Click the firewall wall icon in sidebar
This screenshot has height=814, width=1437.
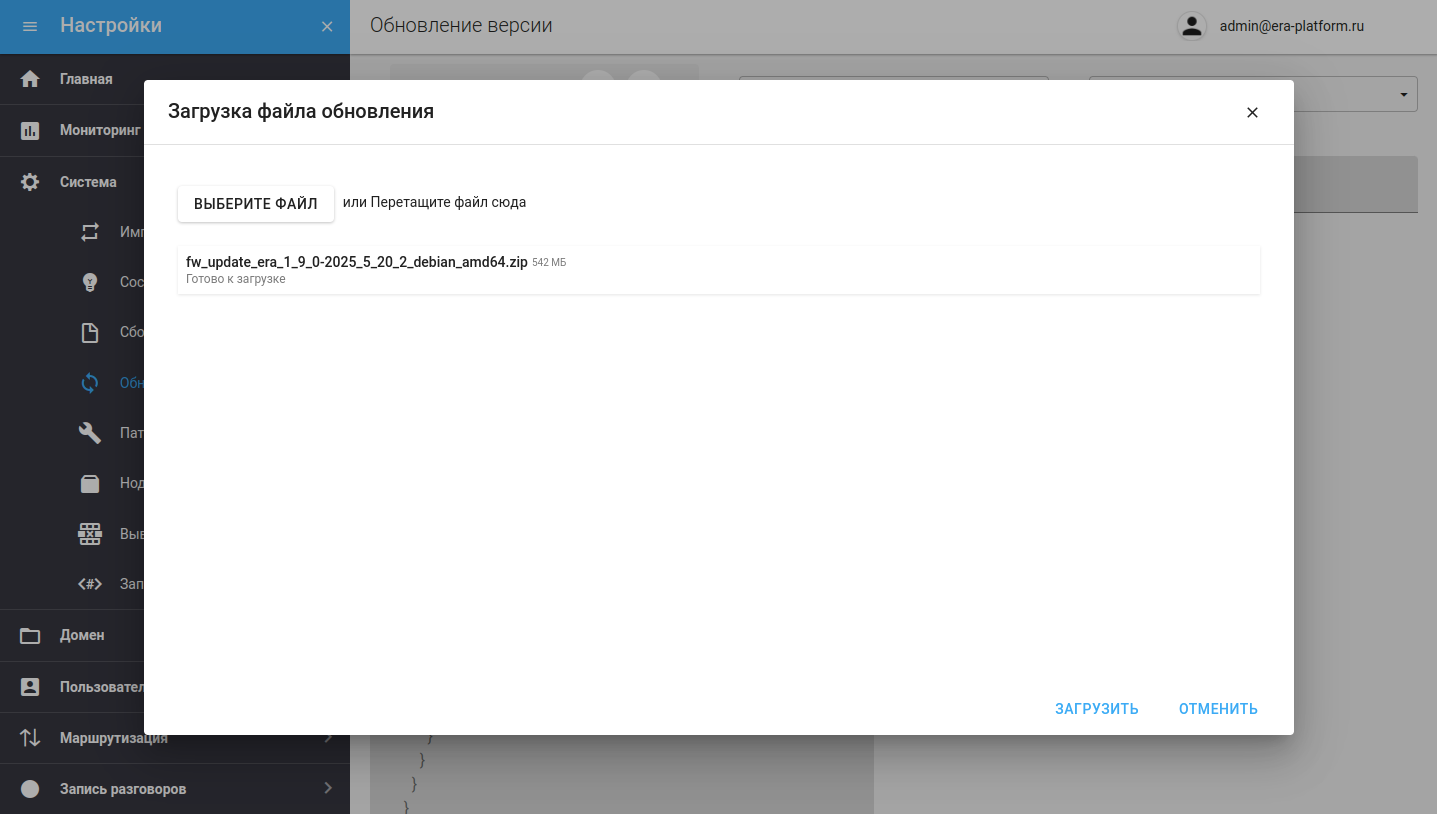(x=90, y=534)
